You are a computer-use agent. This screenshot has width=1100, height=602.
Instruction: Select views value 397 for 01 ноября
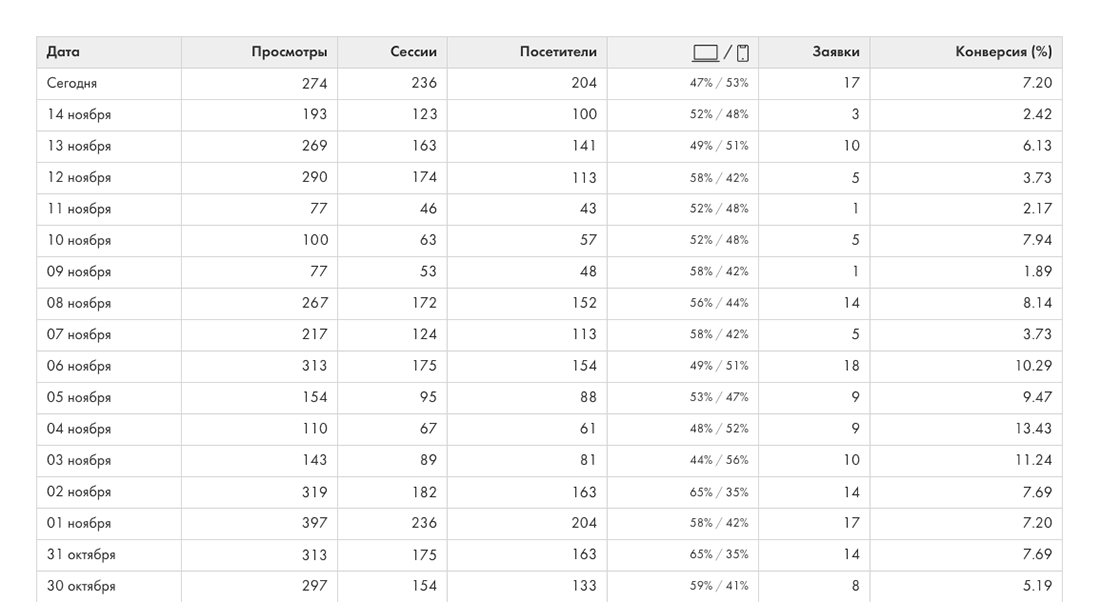[314, 523]
